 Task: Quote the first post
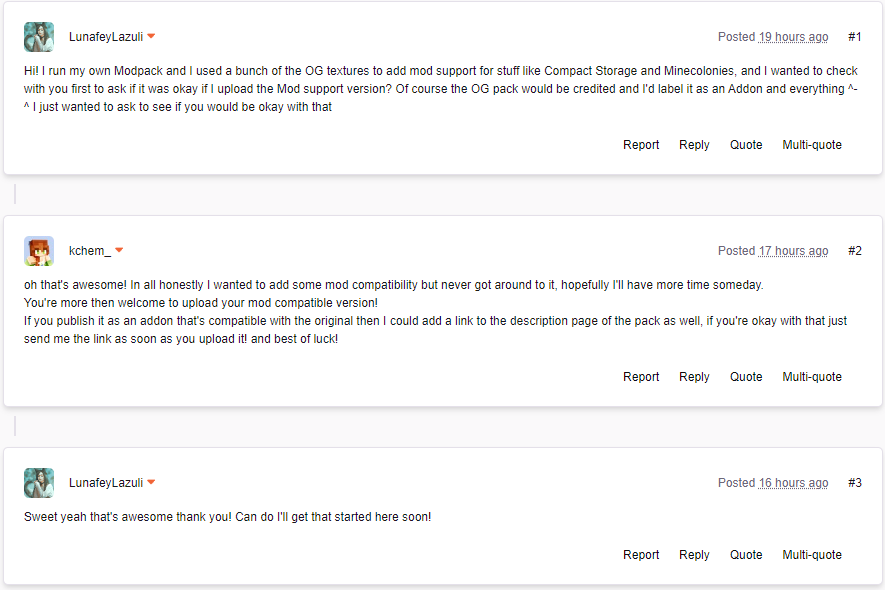[746, 145]
